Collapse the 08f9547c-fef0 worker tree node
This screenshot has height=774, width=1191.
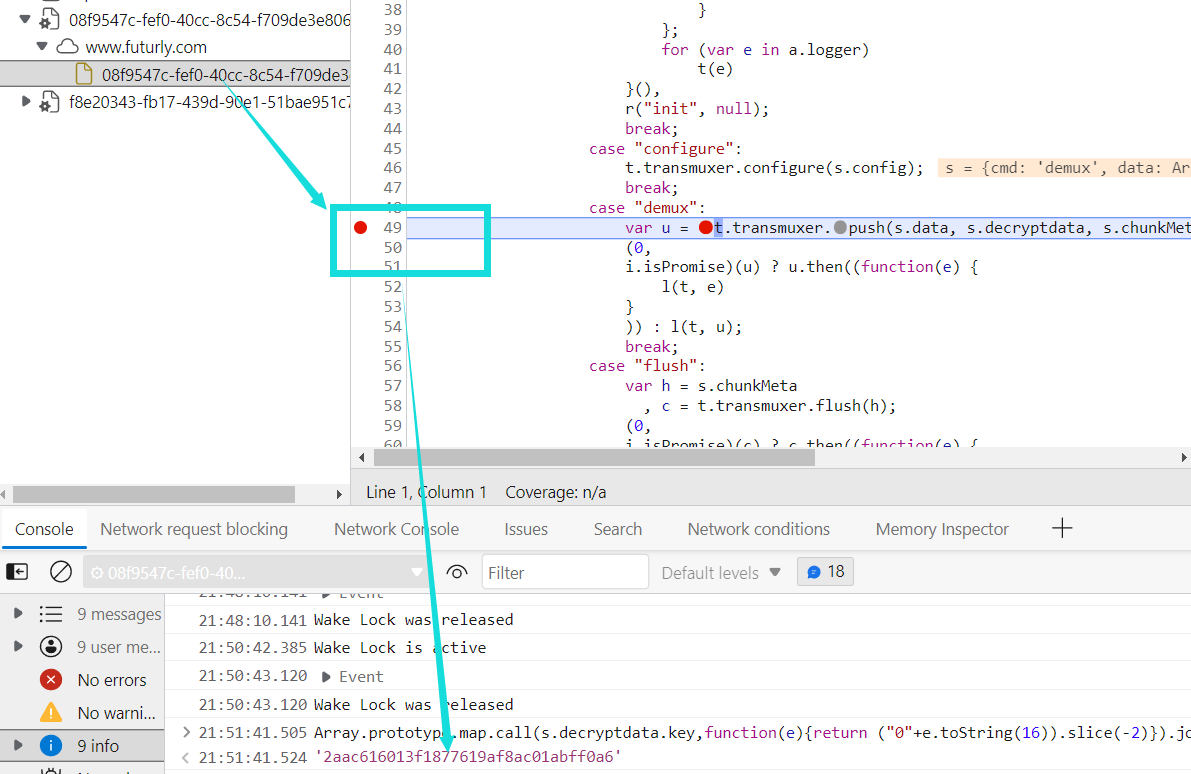point(24,20)
